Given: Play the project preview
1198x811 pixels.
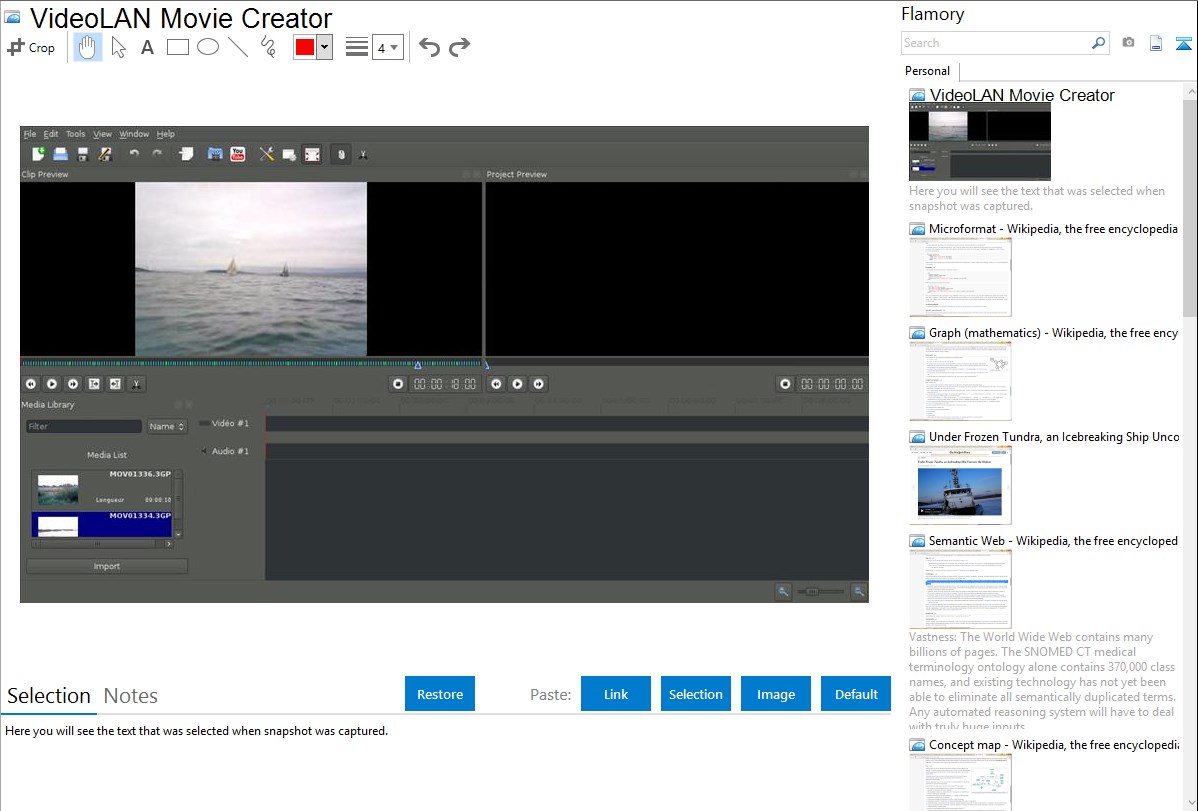Looking at the screenshot, I should tap(517, 384).
